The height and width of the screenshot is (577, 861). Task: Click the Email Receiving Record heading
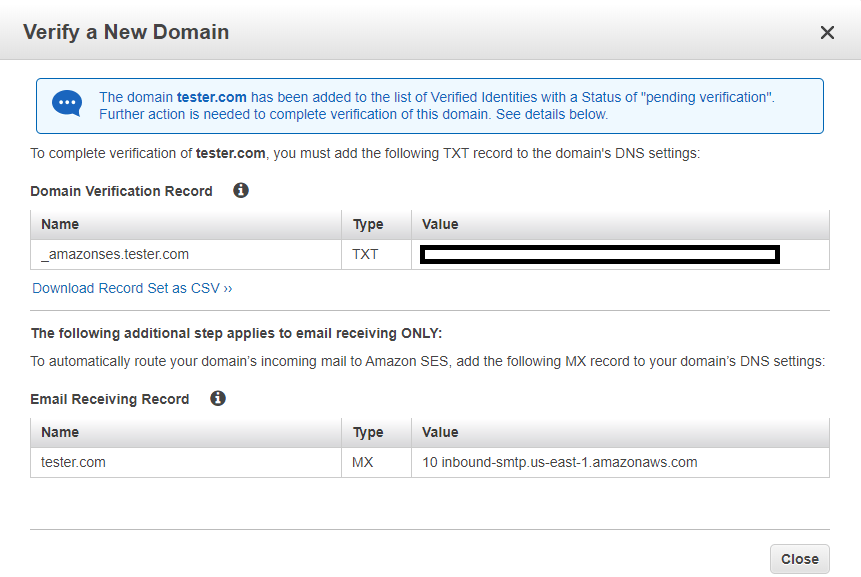click(109, 398)
